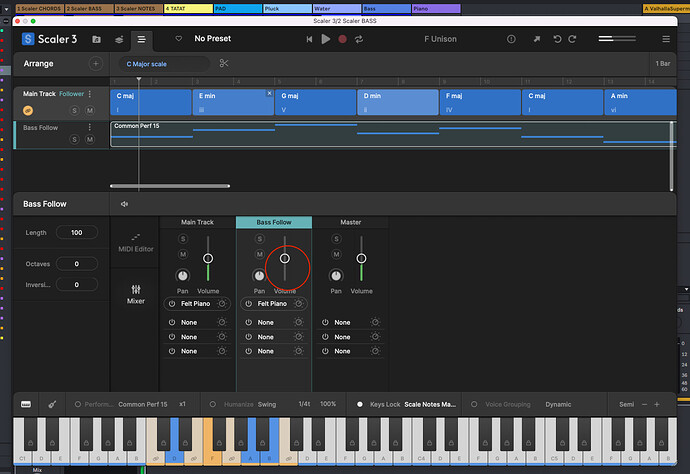
Task: Select the G maj chord block
Action: (x=316, y=102)
